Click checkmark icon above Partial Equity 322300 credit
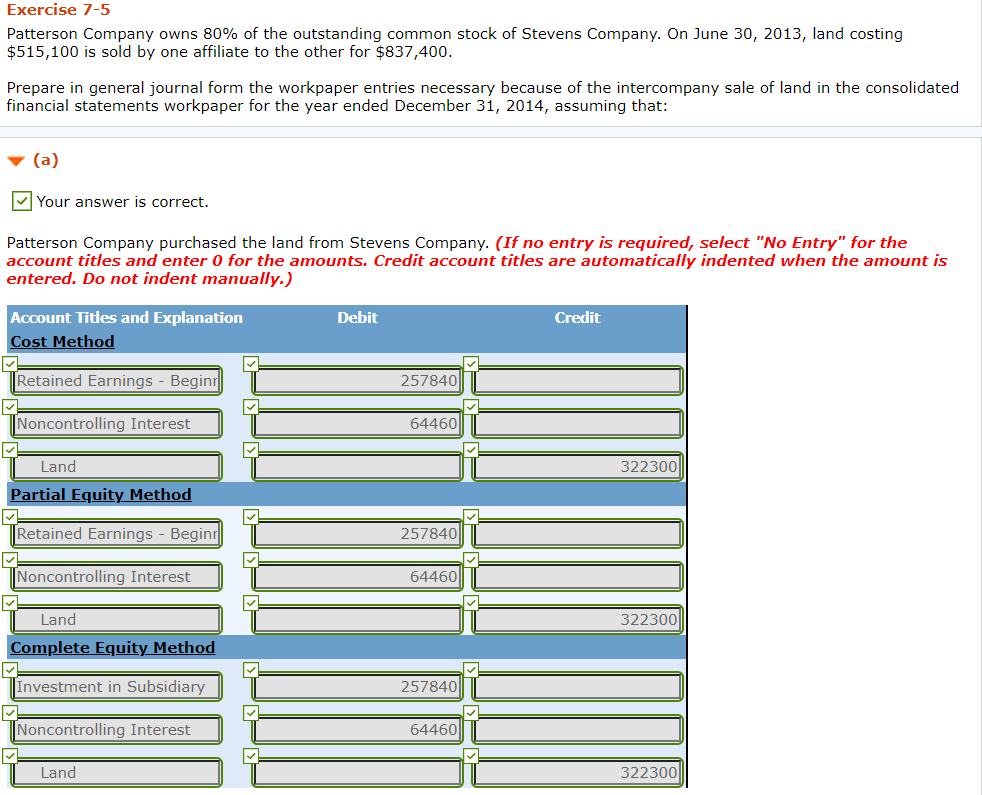Image resolution: width=982 pixels, height=795 pixels. [472, 603]
